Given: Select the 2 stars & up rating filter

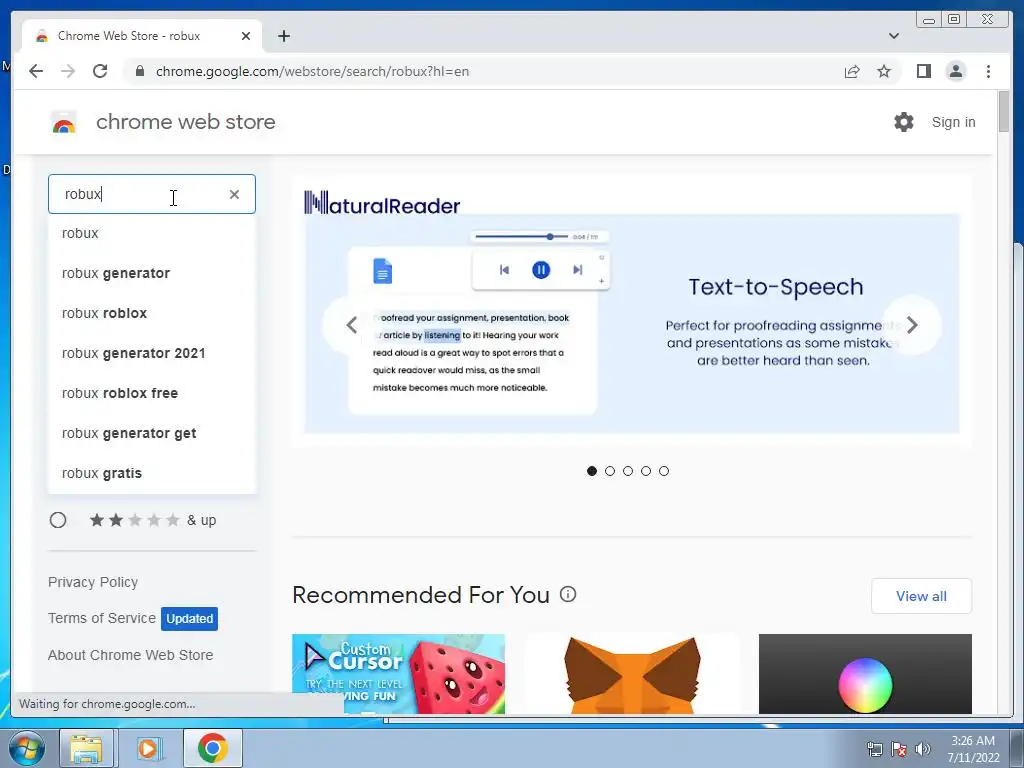Looking at the screenshot, I should [58, 520].
